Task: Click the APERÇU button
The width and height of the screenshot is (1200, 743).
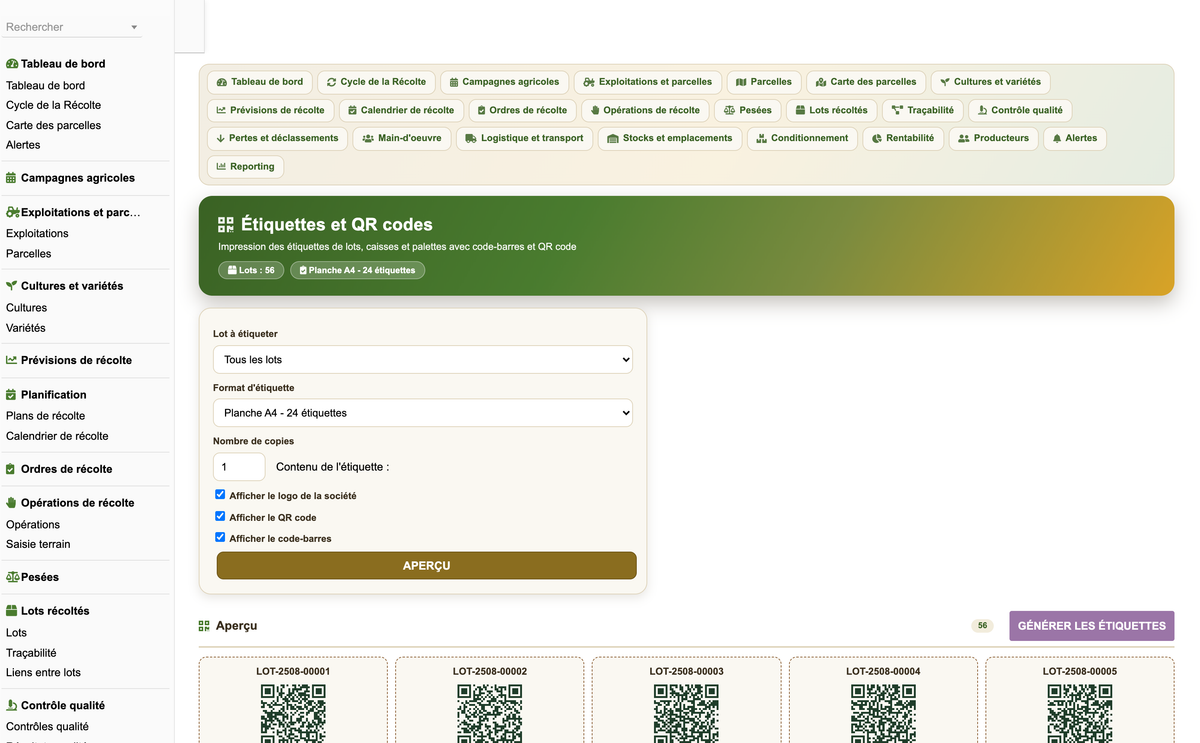Action: tap(427, 565)
